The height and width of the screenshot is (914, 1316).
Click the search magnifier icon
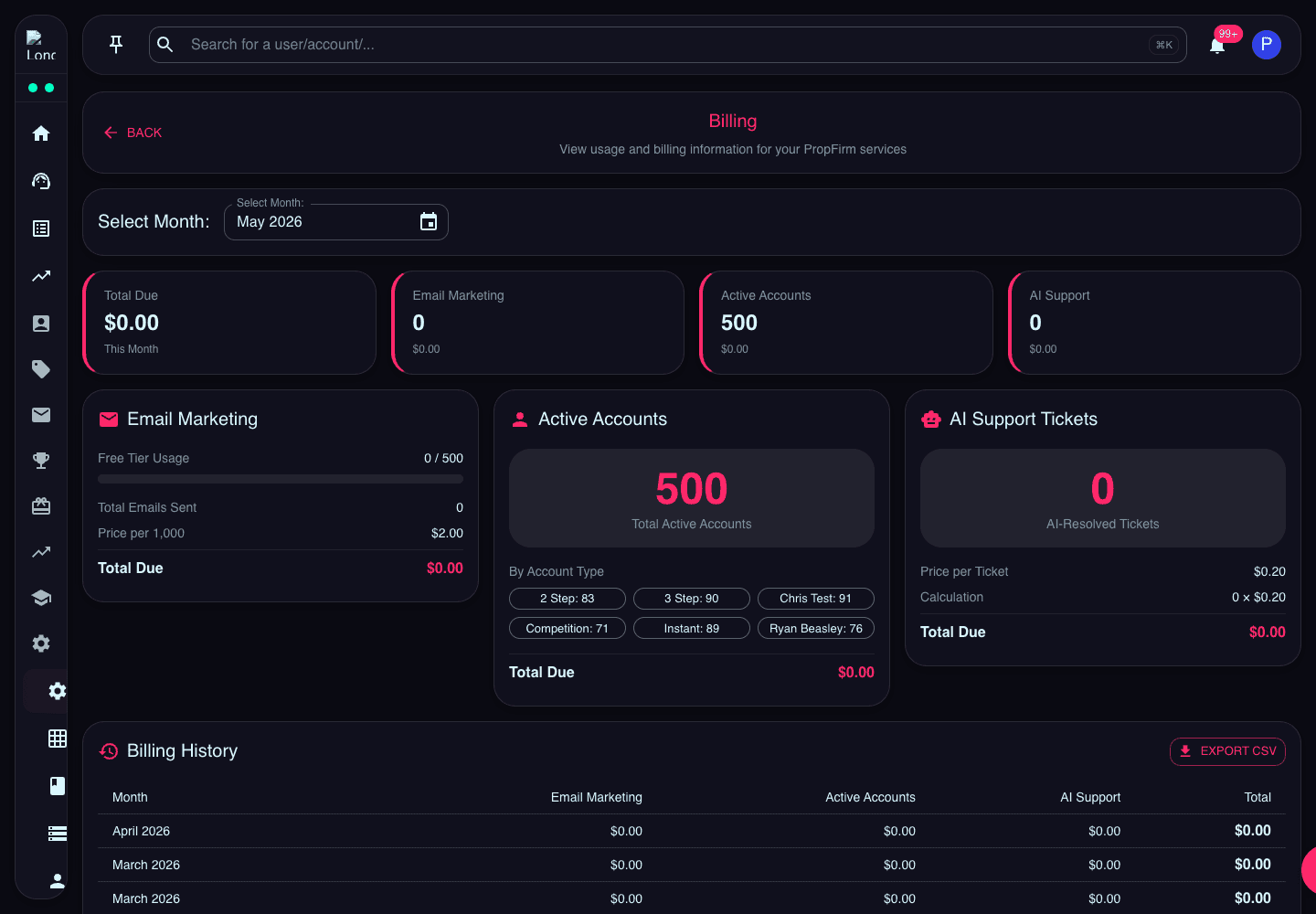(165, 45)
